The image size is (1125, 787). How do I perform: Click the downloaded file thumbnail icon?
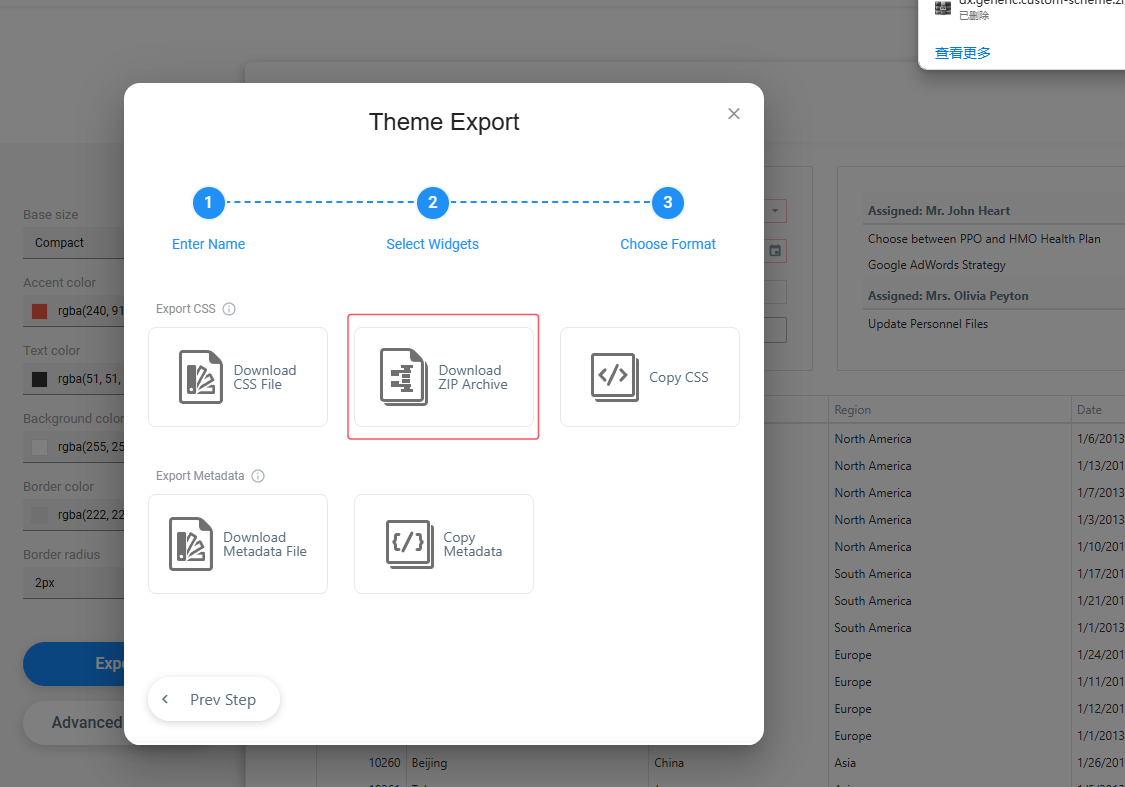tap(943, 8)
